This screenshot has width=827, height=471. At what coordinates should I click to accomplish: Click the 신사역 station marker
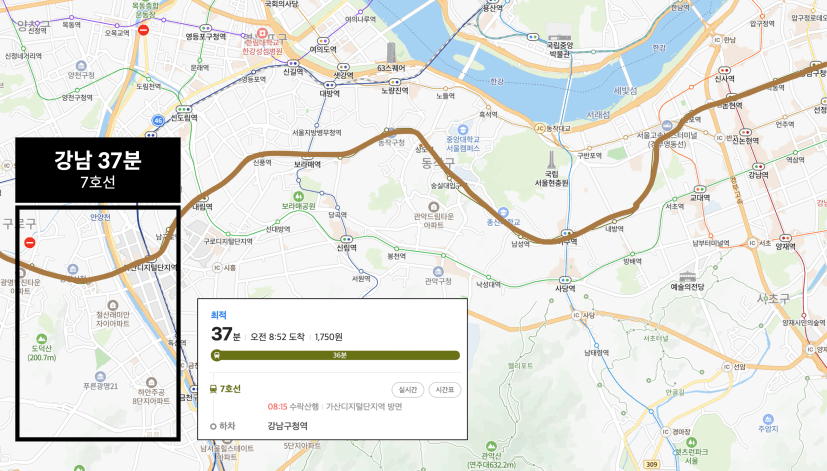point(725,70)
